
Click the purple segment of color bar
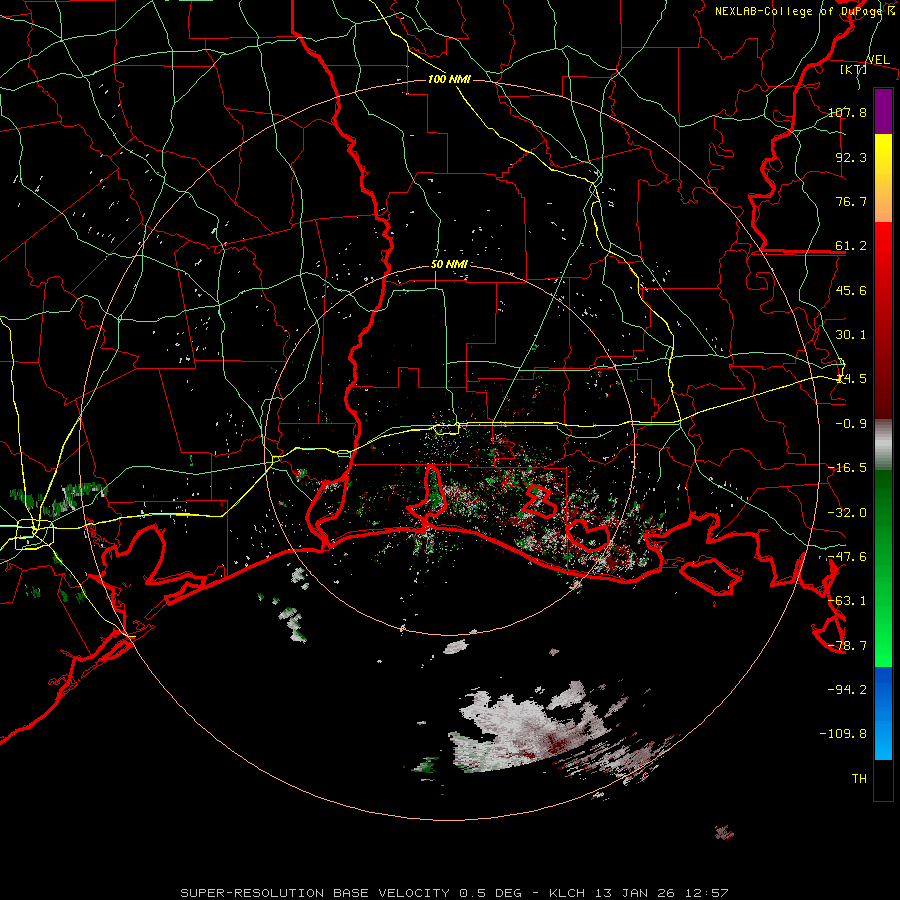[x=883, y=111]
